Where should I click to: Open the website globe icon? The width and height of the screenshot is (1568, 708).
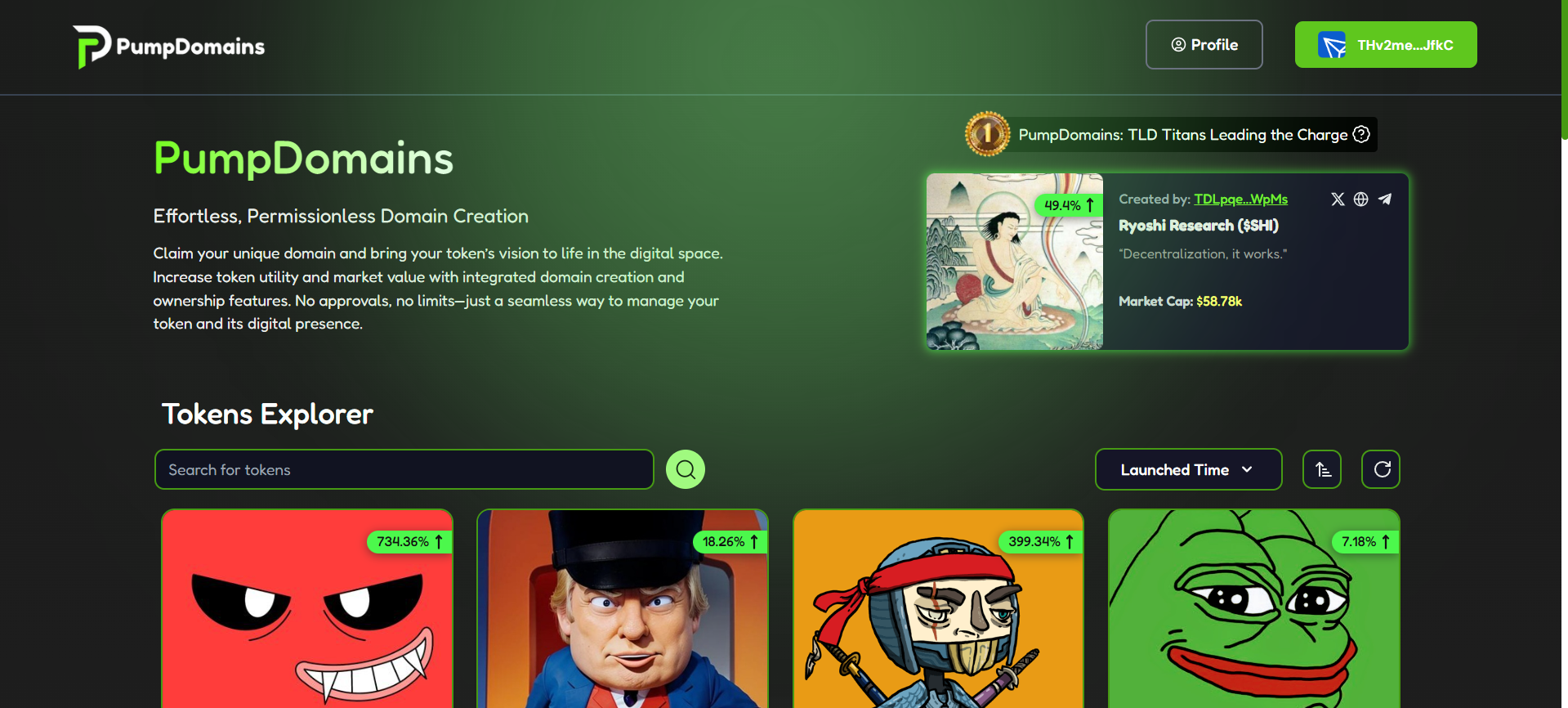point(1361,199)
